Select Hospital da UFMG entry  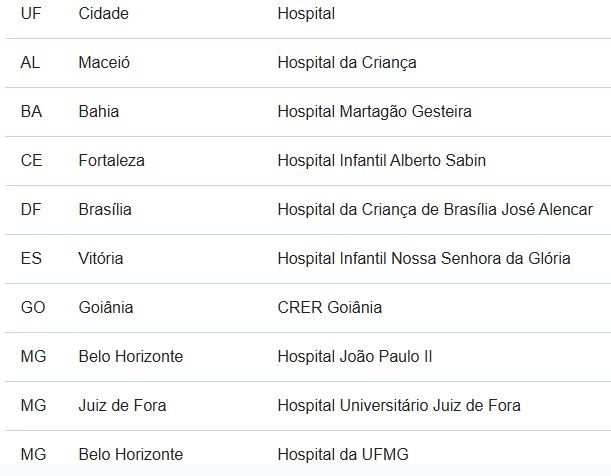(x=343, y=455)
